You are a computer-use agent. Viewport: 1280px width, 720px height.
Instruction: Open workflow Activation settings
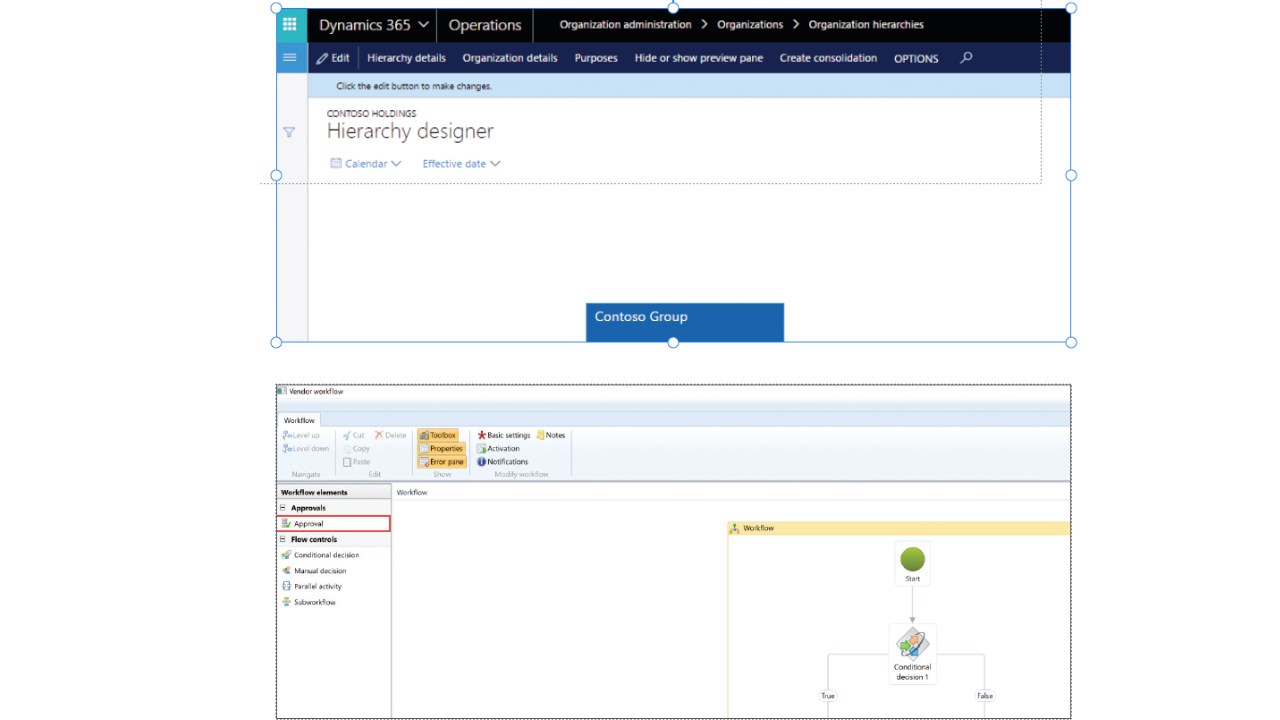tap(498, 448)
